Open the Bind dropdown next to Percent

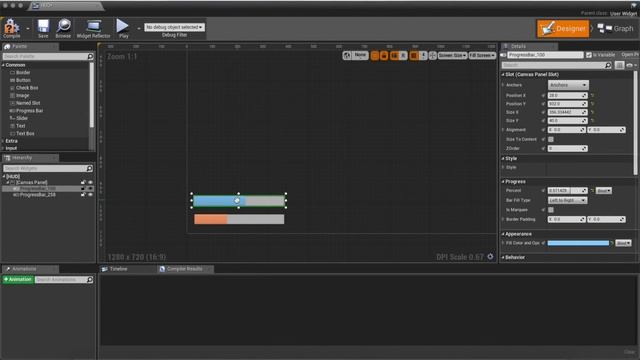click(x=604, y=191)
